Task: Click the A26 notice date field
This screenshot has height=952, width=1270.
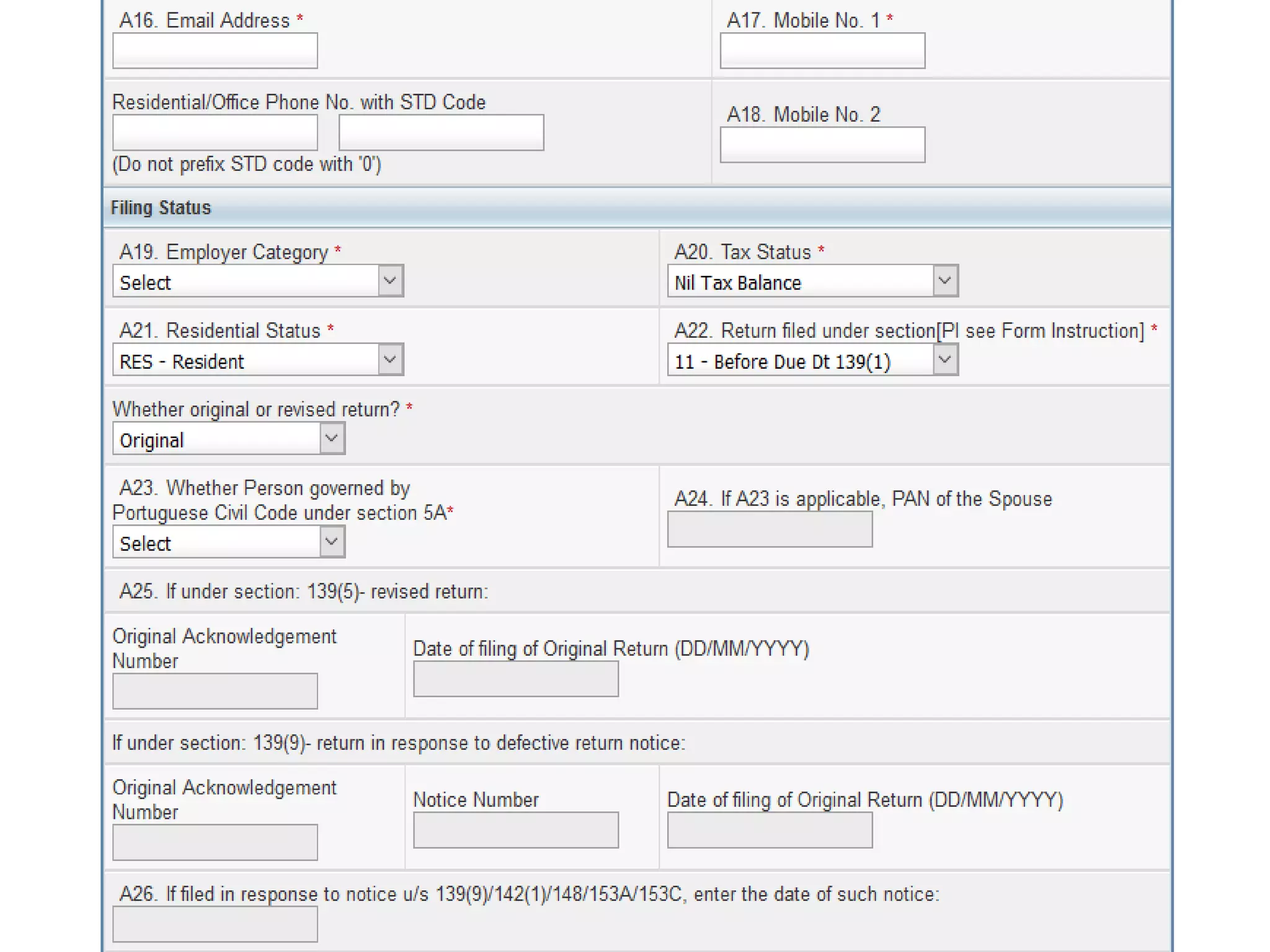Action: (x=215, y=924)
